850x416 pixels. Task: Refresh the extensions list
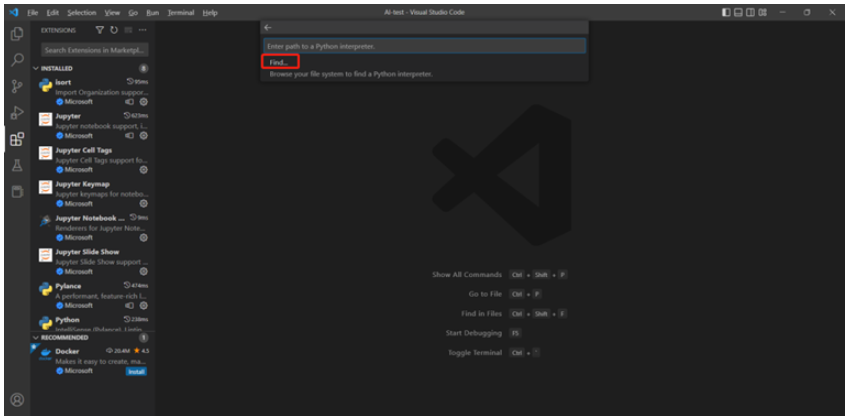point(114,30)
